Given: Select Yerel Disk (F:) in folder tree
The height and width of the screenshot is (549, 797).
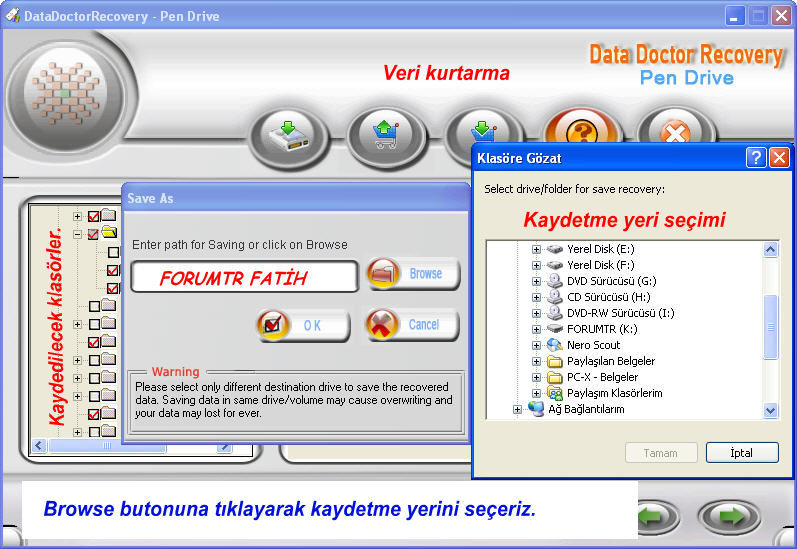Looking at the screenshot, I should coord(601,265).
